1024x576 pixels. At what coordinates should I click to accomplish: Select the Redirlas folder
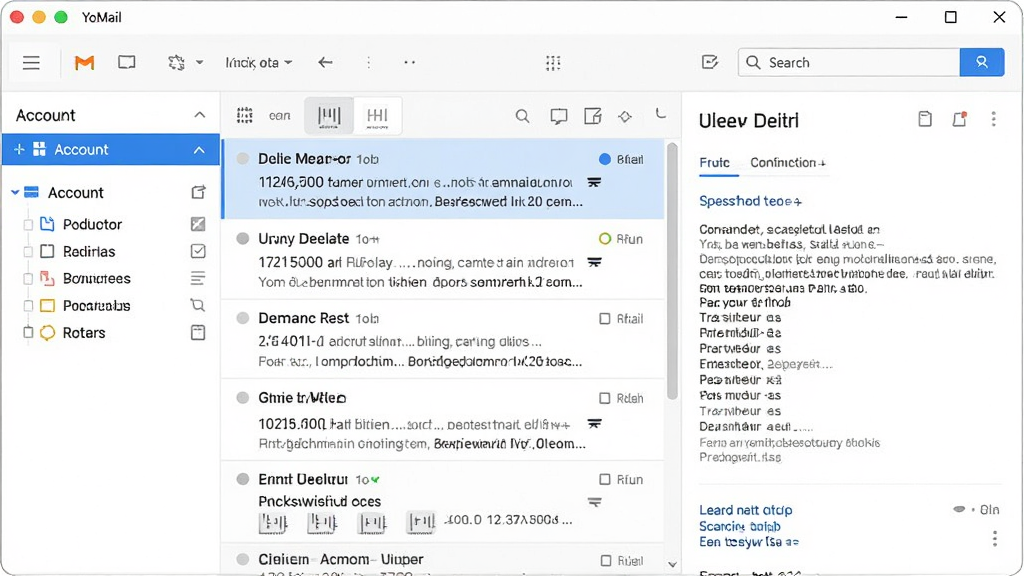click(89, 251)
